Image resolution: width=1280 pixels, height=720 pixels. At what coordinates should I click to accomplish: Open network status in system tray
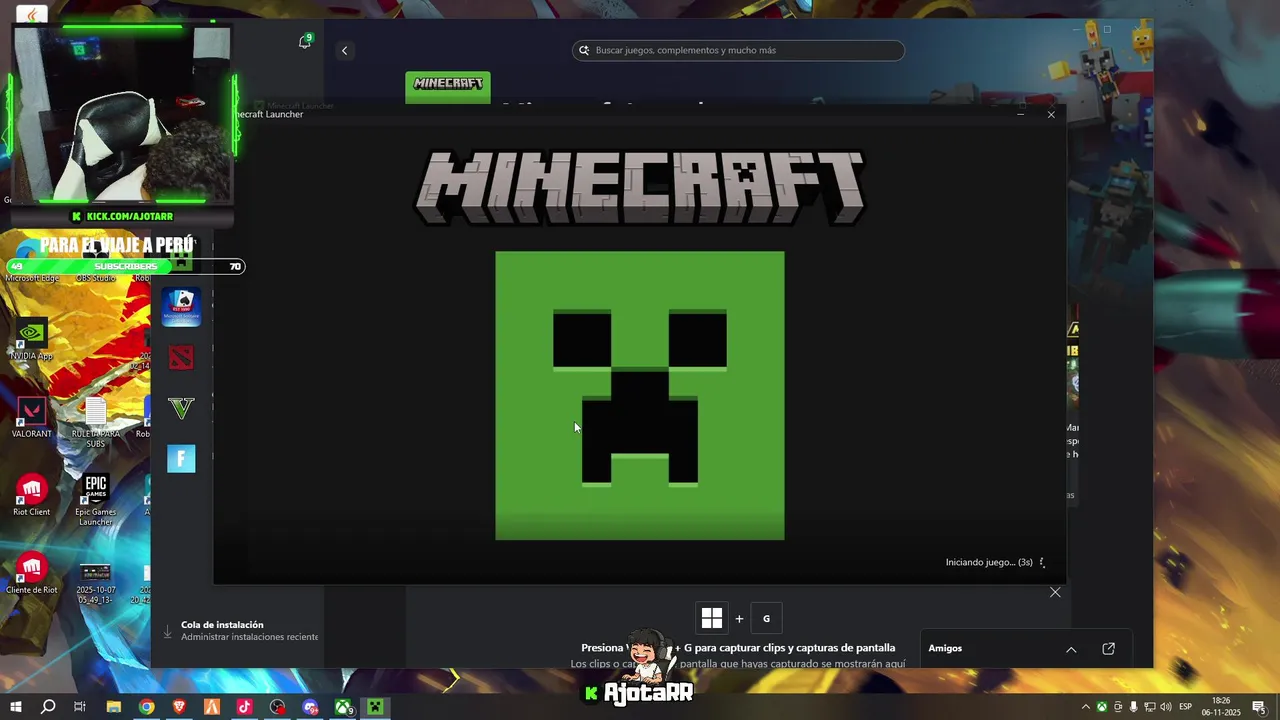tap(1150, 707)
